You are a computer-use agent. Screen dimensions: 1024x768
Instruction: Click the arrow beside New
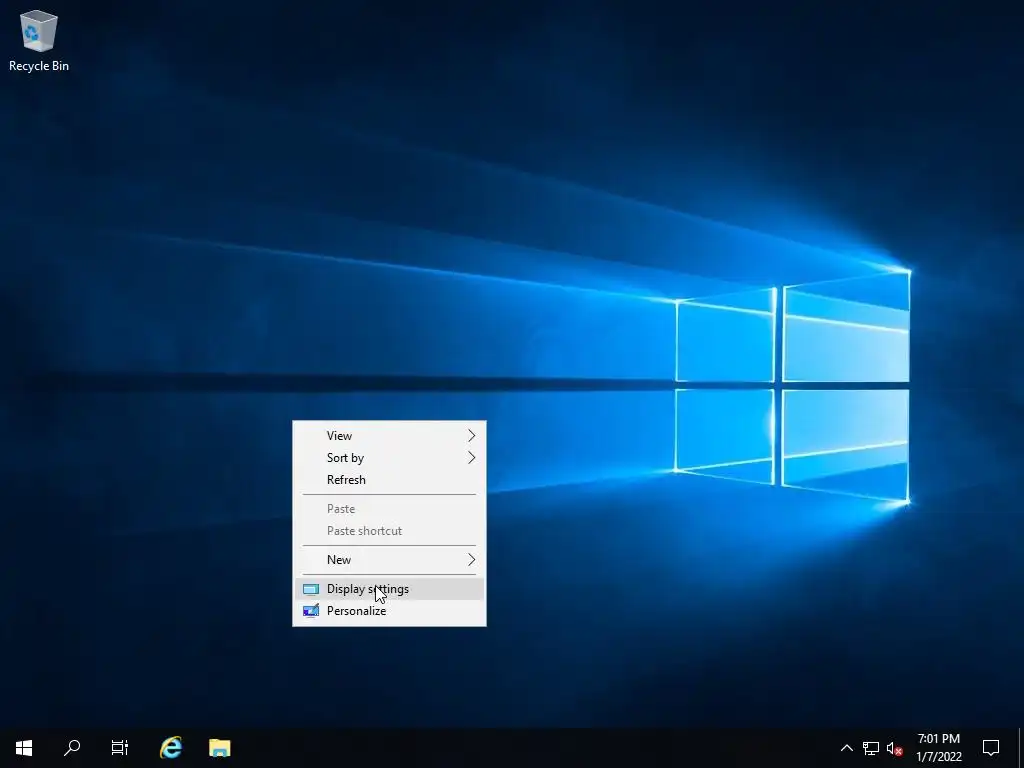click(x=472, y=560)
